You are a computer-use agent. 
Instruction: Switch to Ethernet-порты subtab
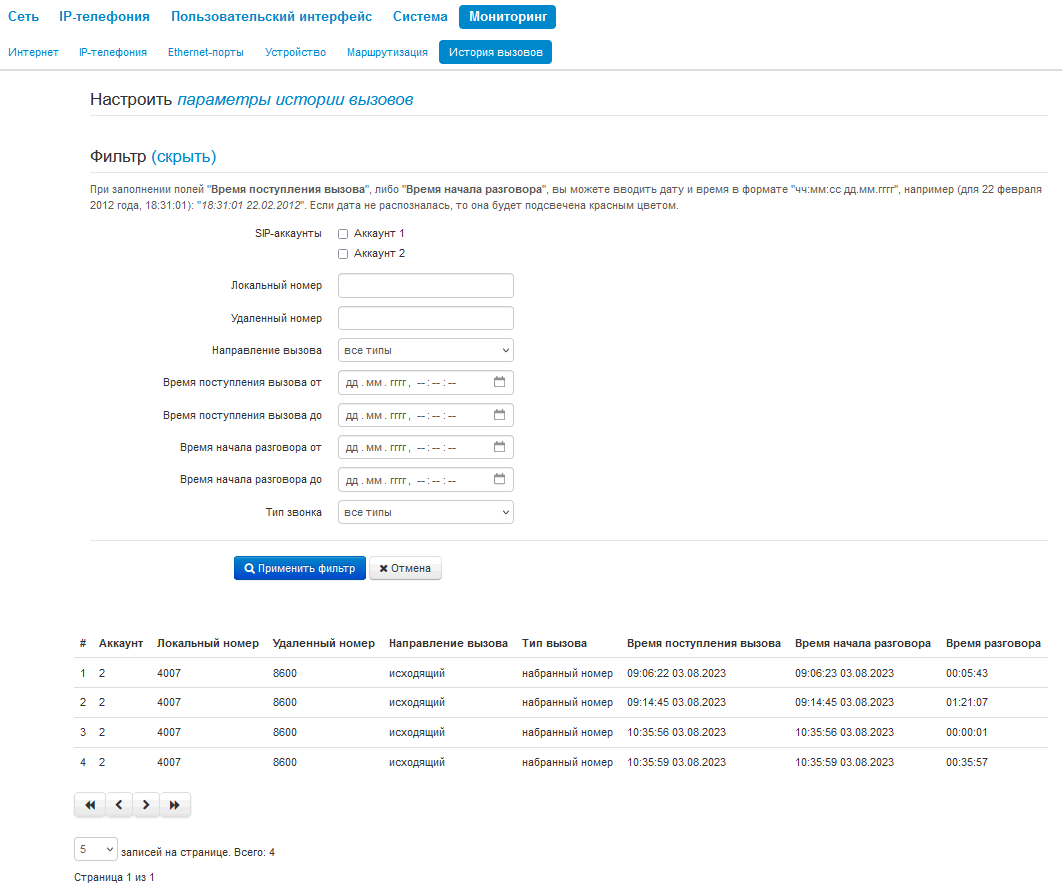[x=206, y=52]
